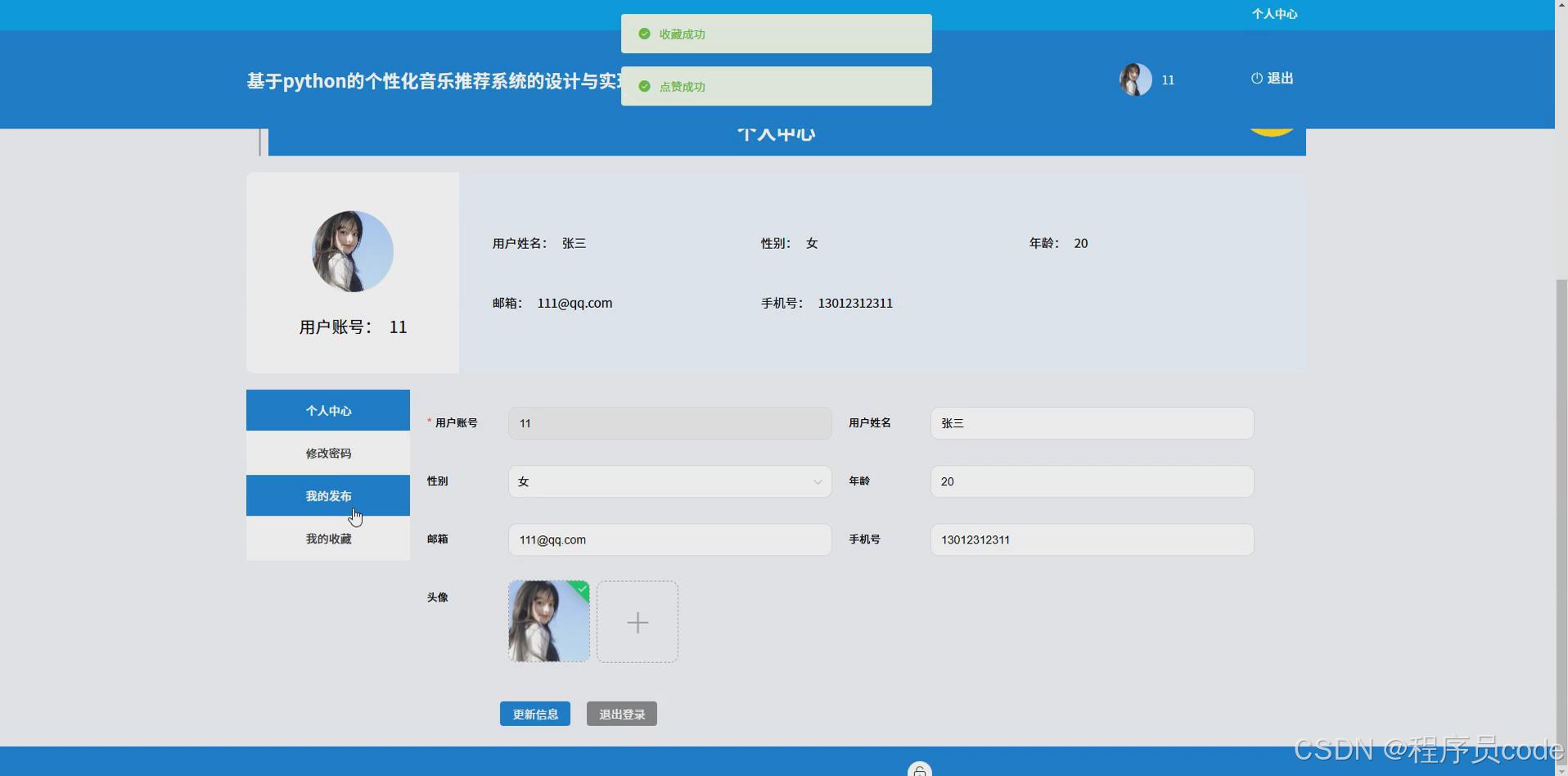Image resolution: width=1568 pixels, height=776 pixels.
Task: Click the user avatar icon in the top navbar
Action: point(1133,79)
